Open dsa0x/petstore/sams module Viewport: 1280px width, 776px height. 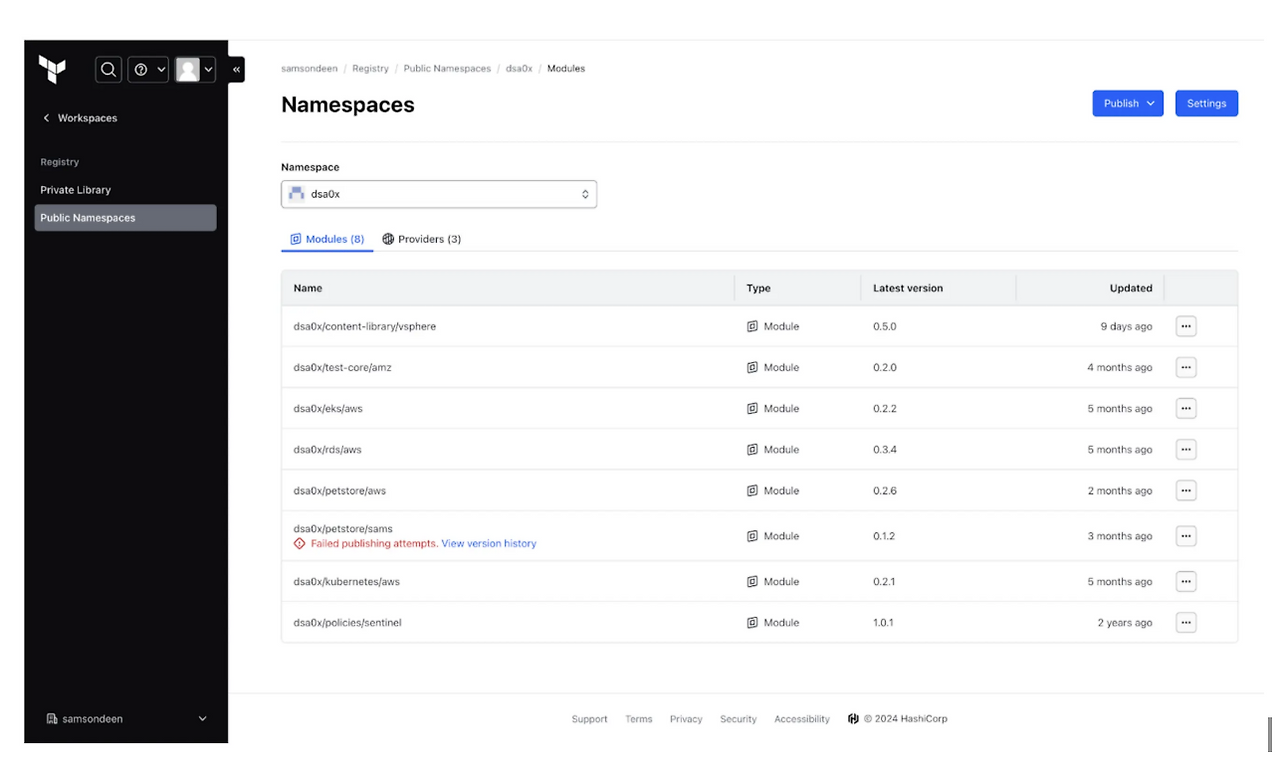[343, 528]
